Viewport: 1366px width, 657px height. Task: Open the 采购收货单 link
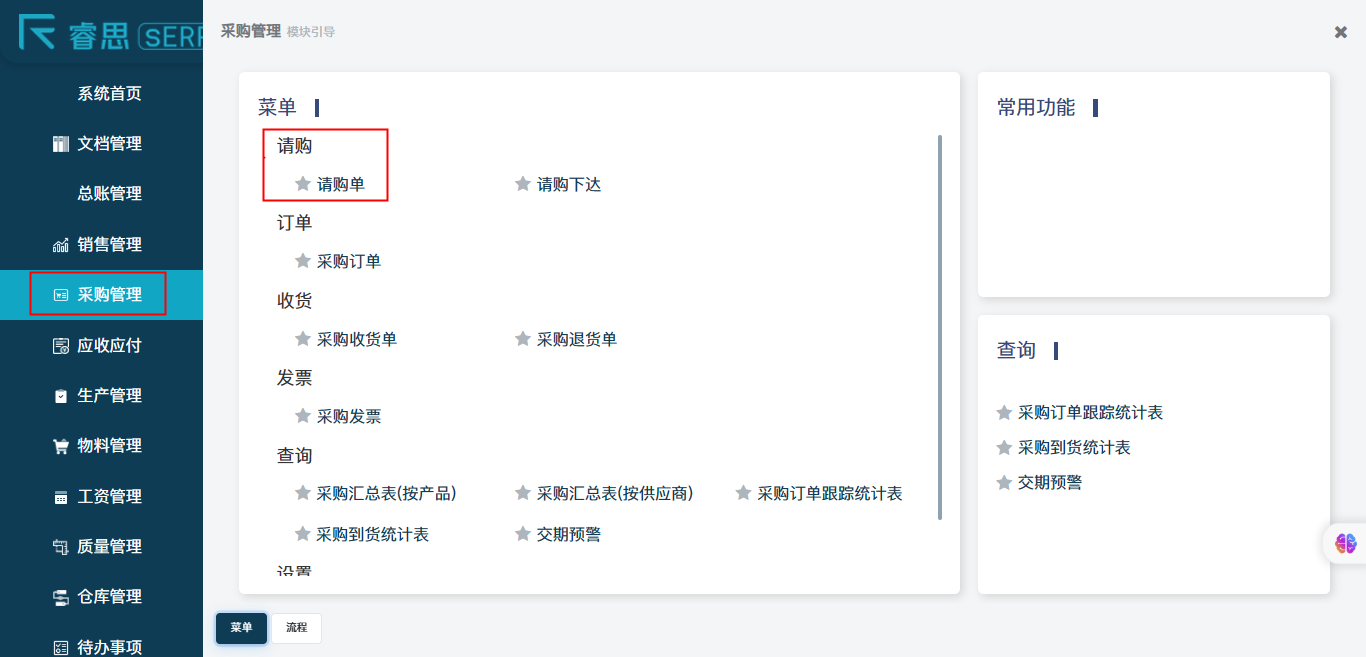click(356, 339)
